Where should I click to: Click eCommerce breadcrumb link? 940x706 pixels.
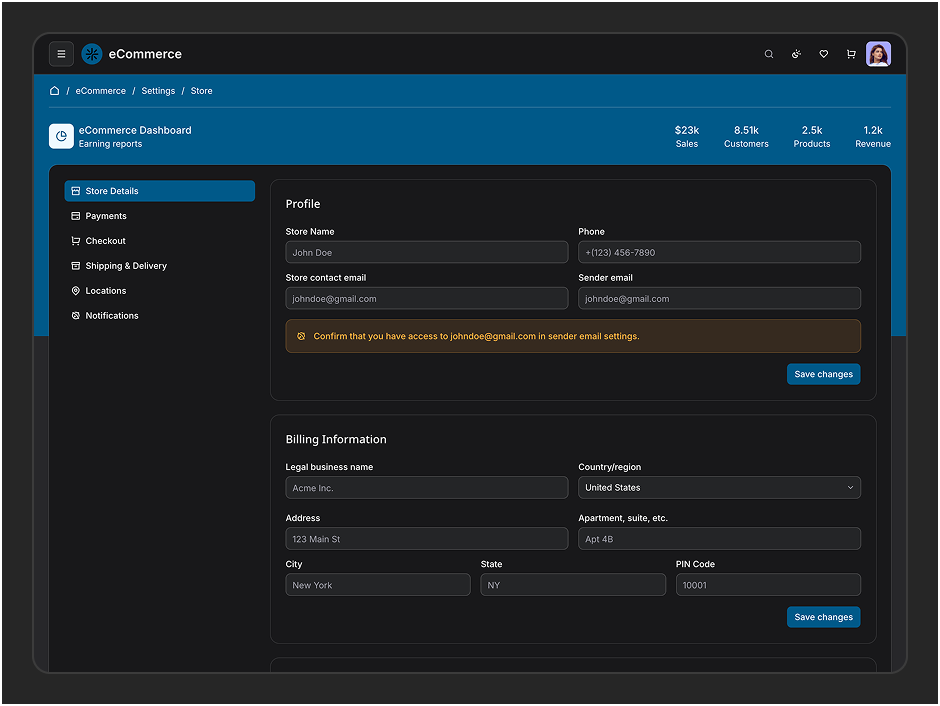pos(101,91)
